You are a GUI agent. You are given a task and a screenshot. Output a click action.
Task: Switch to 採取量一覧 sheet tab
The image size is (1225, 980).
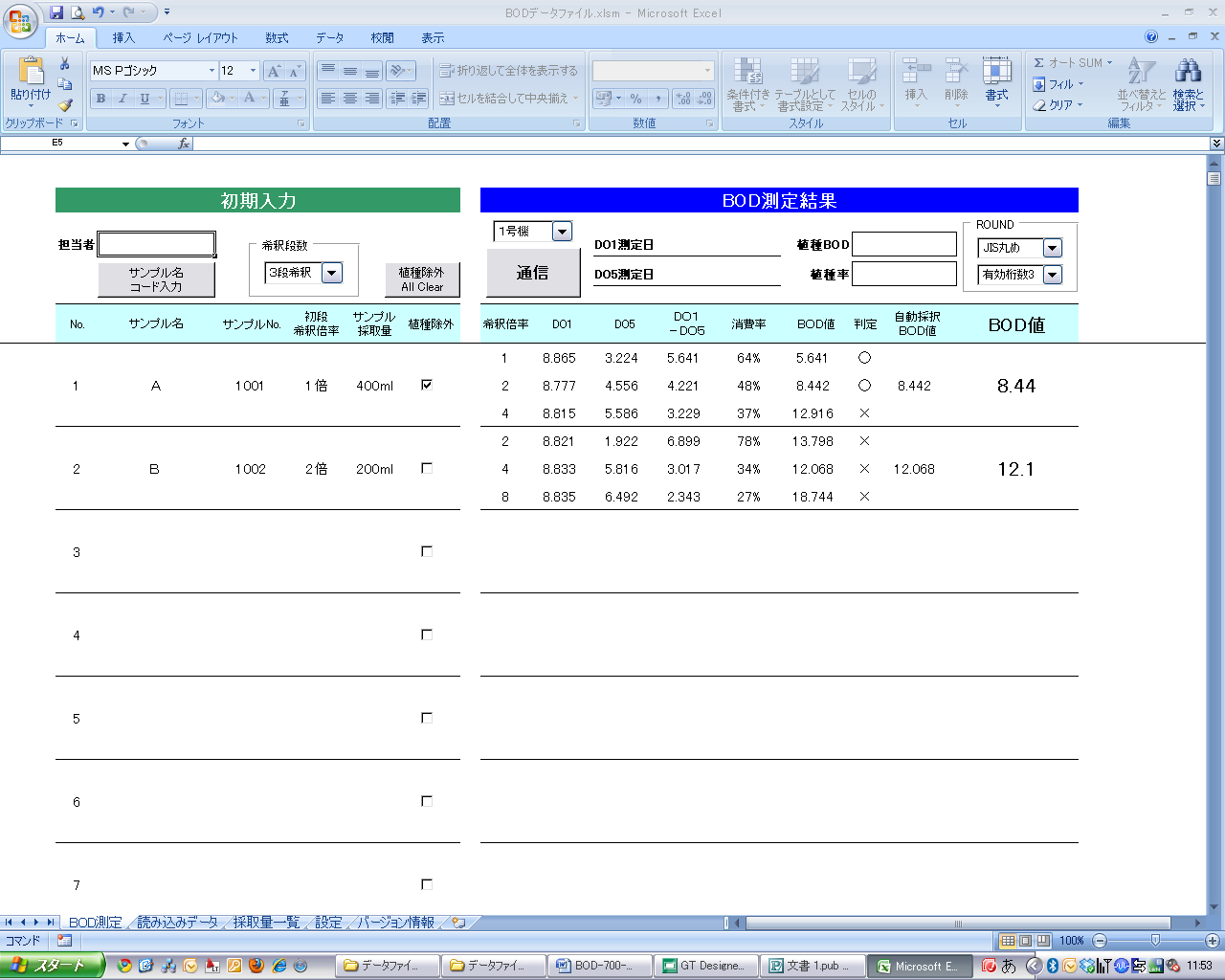pyautogui.click(x=266, y=923)
